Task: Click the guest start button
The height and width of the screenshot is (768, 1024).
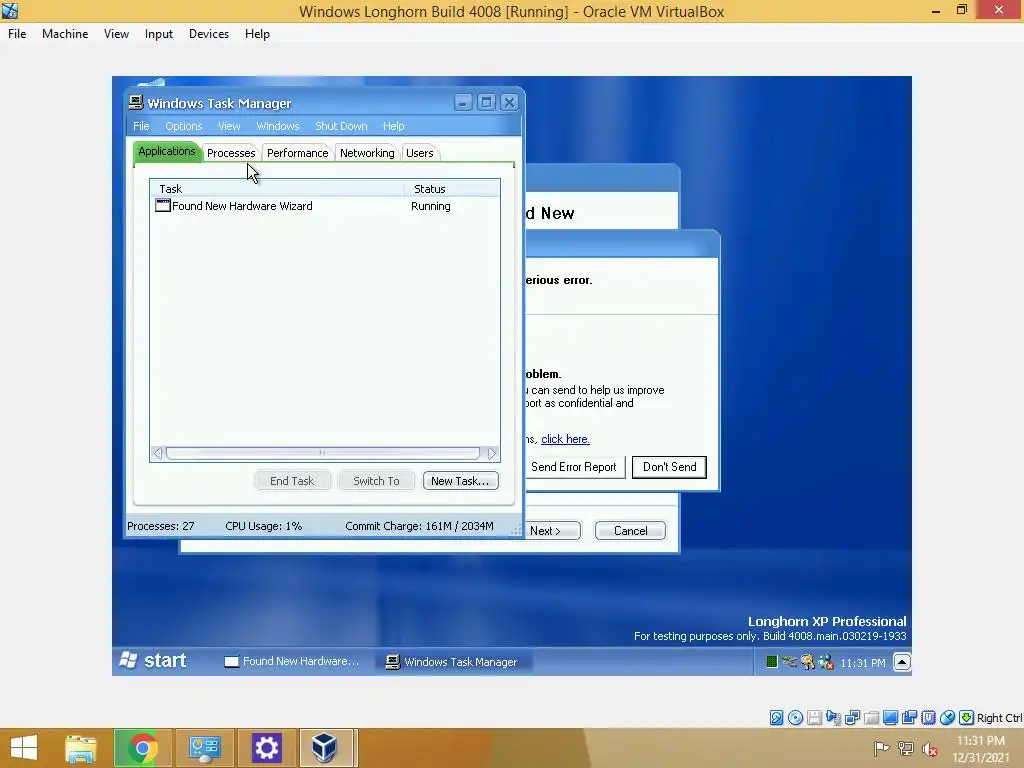Action: (154, 660)
